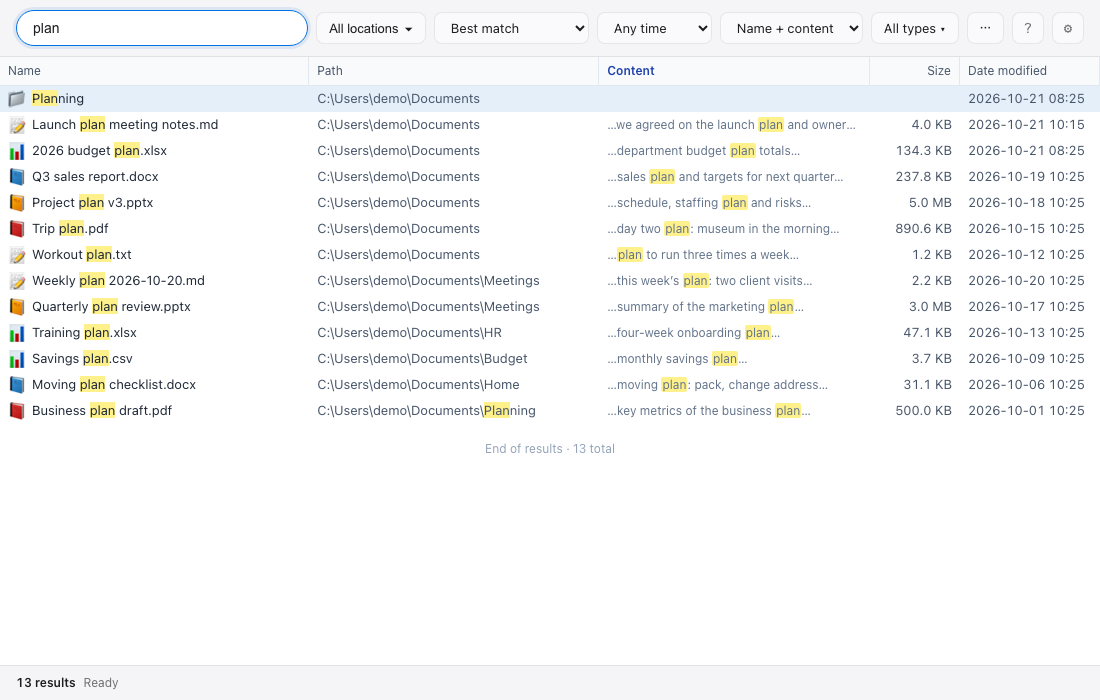Click the date '2026-10-21 10:15'
Image resolution: width=1100 pixels, height=700 pixels.
(1026, 125)
